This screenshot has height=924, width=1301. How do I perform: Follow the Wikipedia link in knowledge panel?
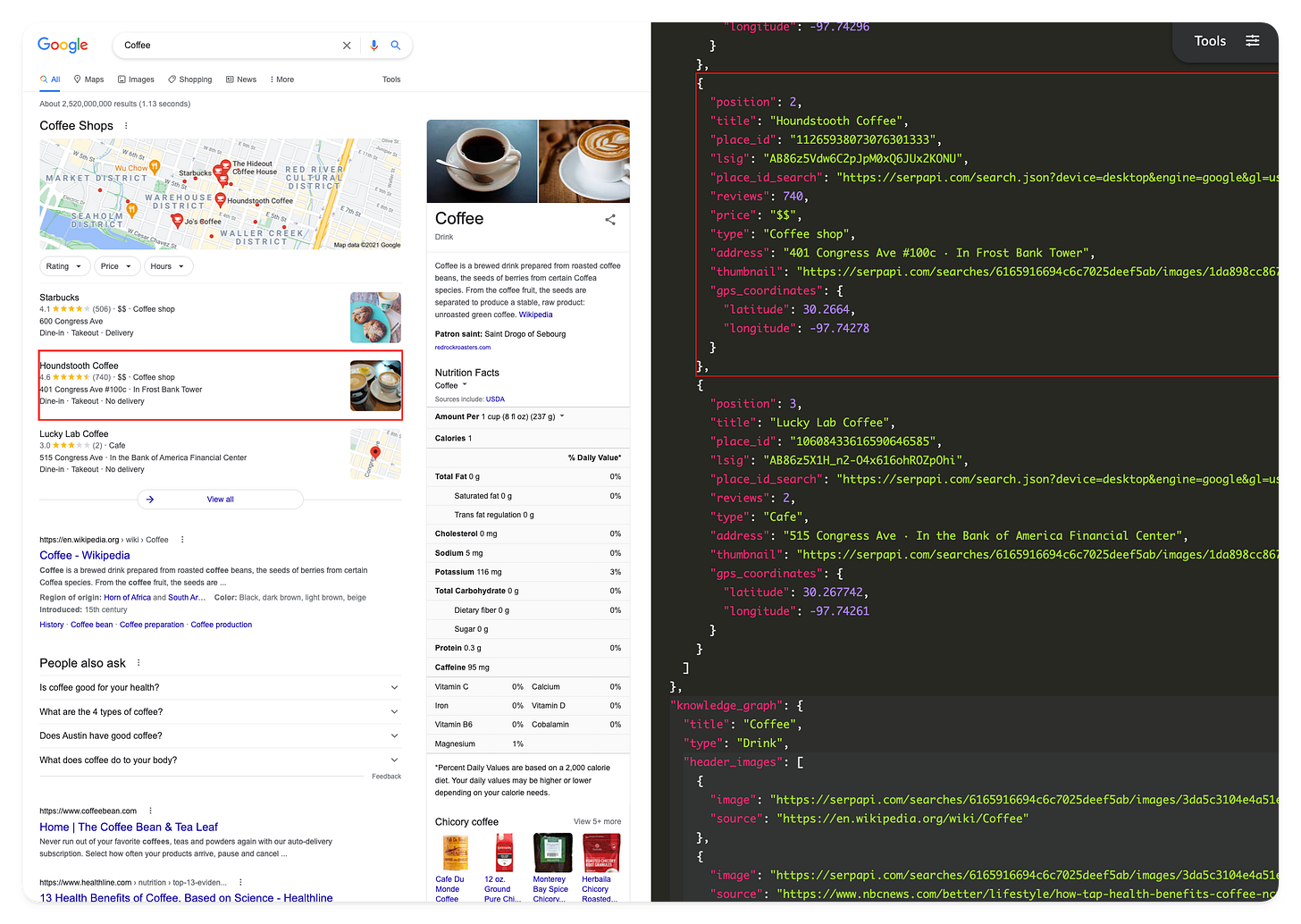pos(536,315)
